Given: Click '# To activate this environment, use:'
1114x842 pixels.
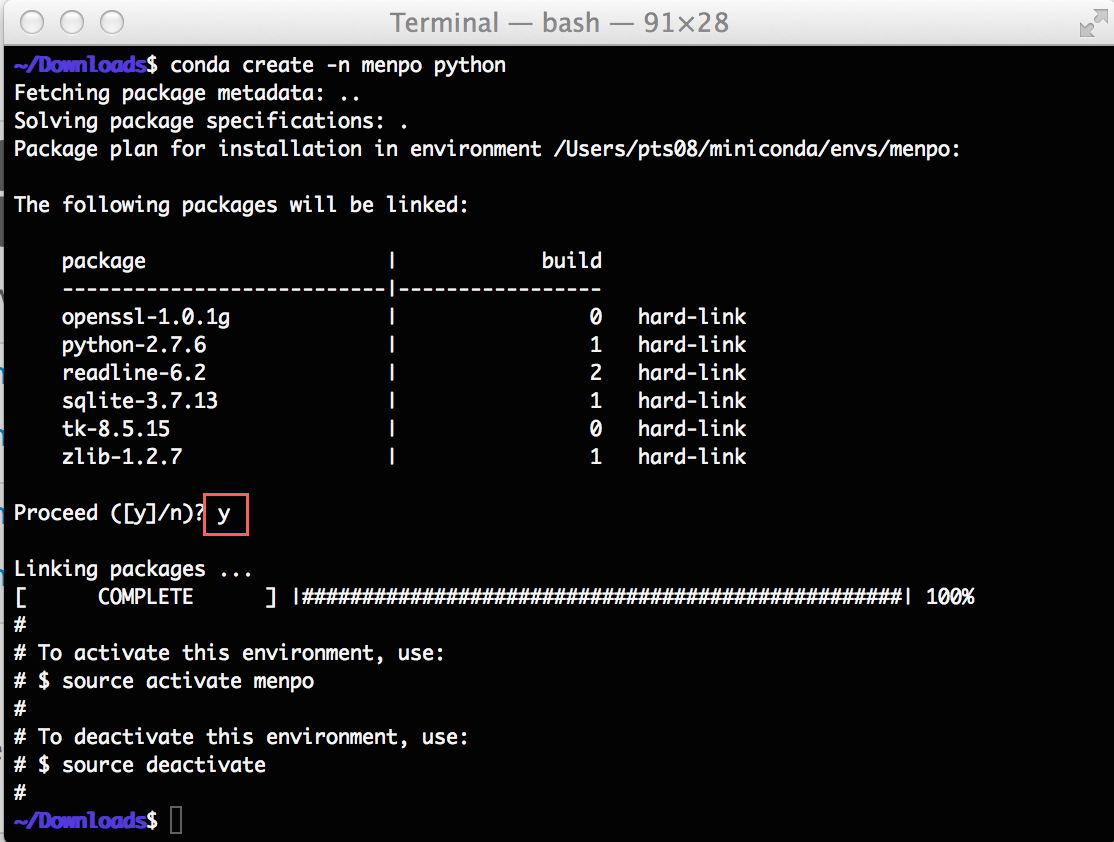Looking at the screenshot, I should click(x=229, y=653).
